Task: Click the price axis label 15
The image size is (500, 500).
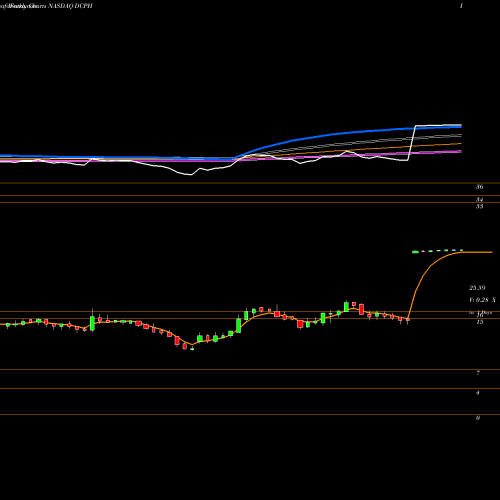Action: 480,322
